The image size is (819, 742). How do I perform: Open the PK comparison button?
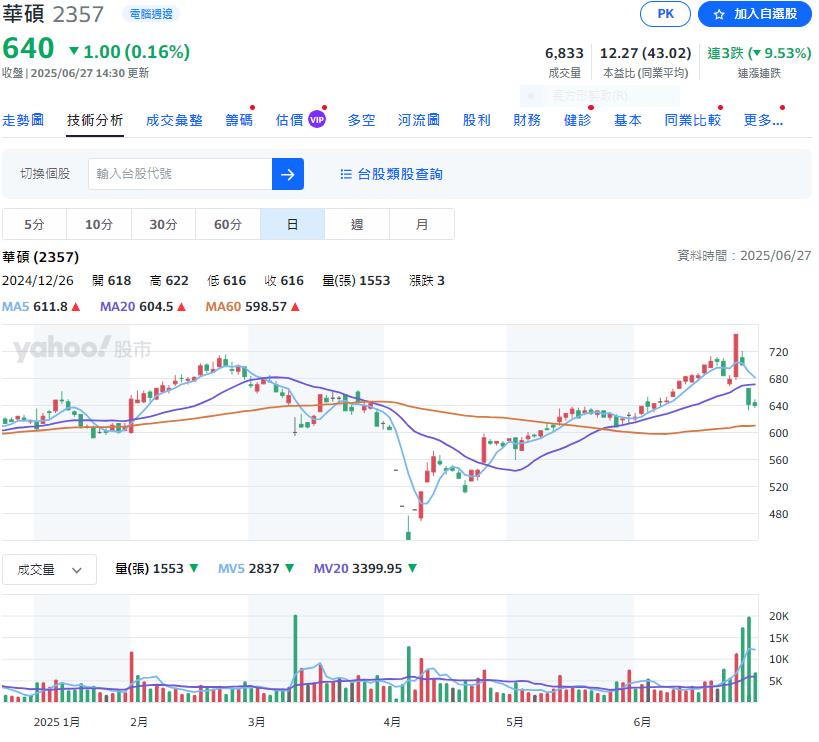point(665,14)
